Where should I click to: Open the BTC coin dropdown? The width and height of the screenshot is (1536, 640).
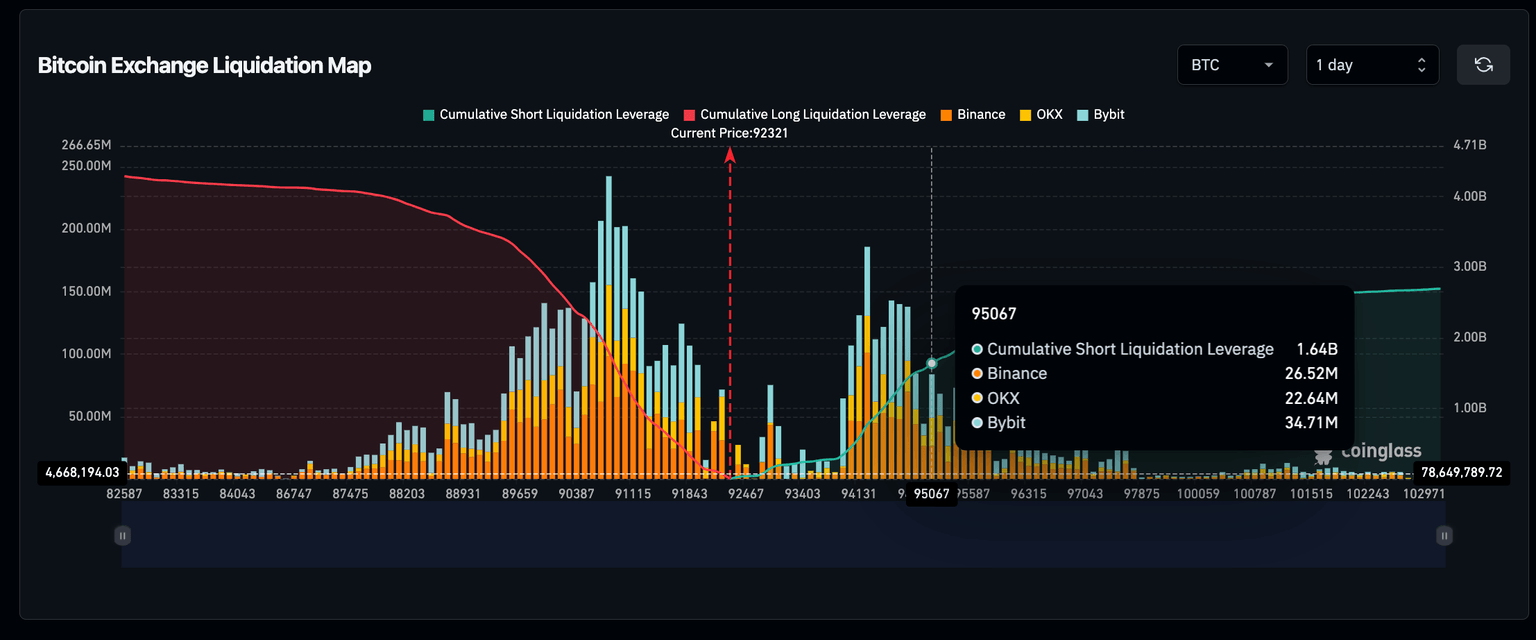pos(1231,65)
